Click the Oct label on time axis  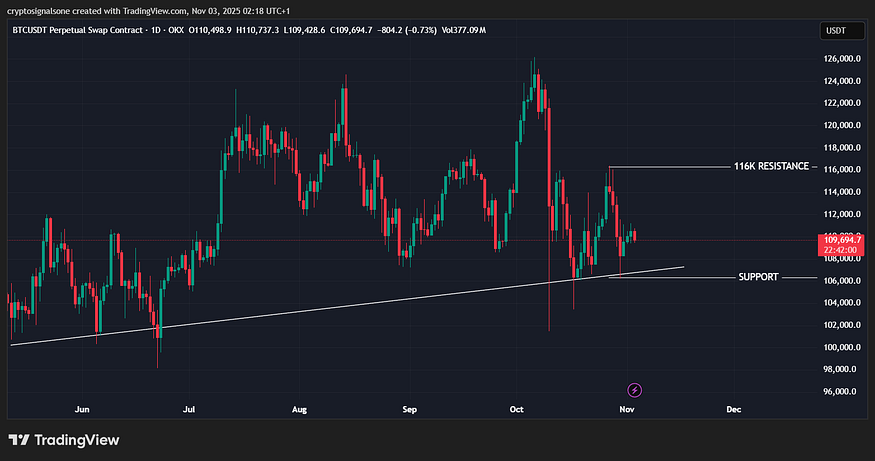tap(517, 410)
